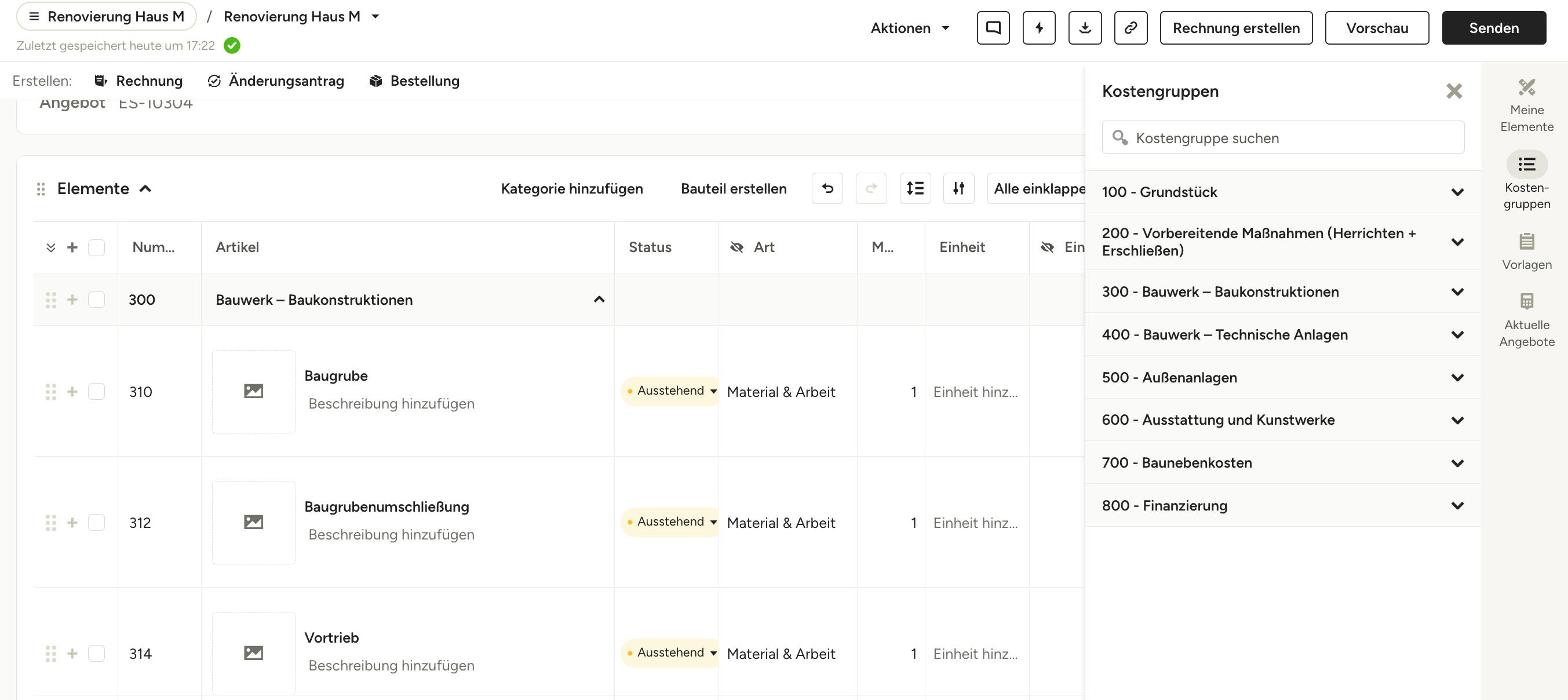
Task: Click the drag handle of row 300
Action: (x=51, y=300)
